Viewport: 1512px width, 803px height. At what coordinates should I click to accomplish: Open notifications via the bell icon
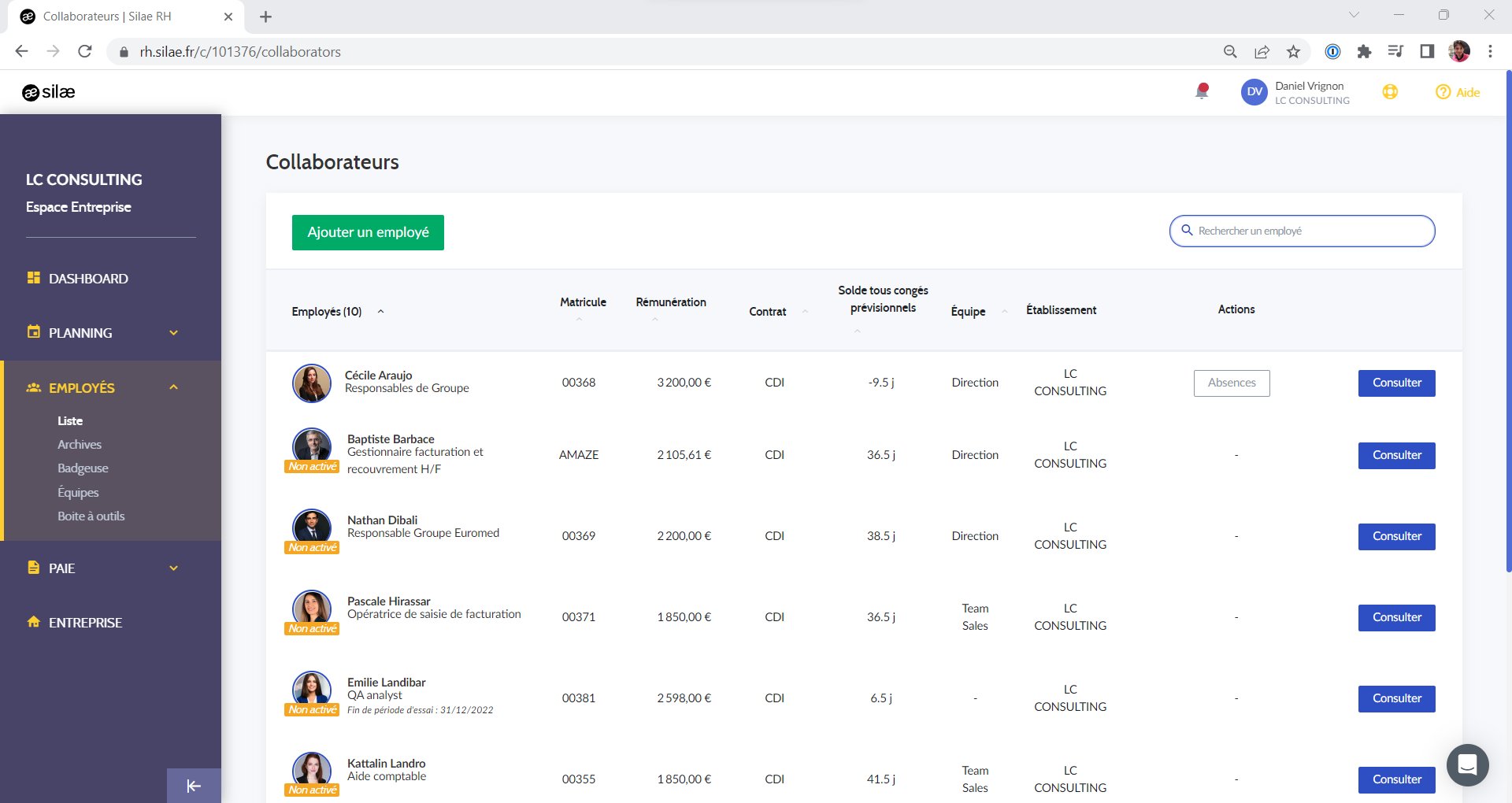click(1201, 92)
